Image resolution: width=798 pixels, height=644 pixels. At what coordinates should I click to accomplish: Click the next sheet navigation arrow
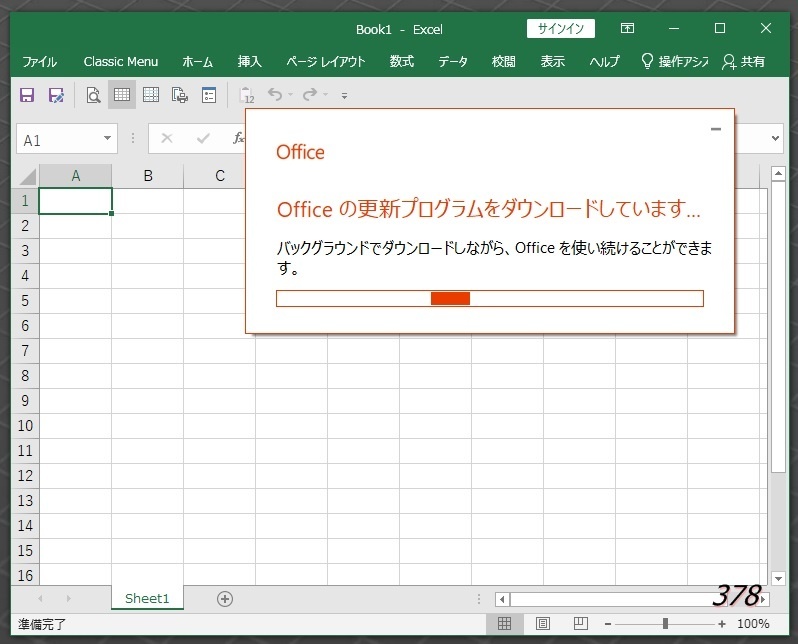69,599
